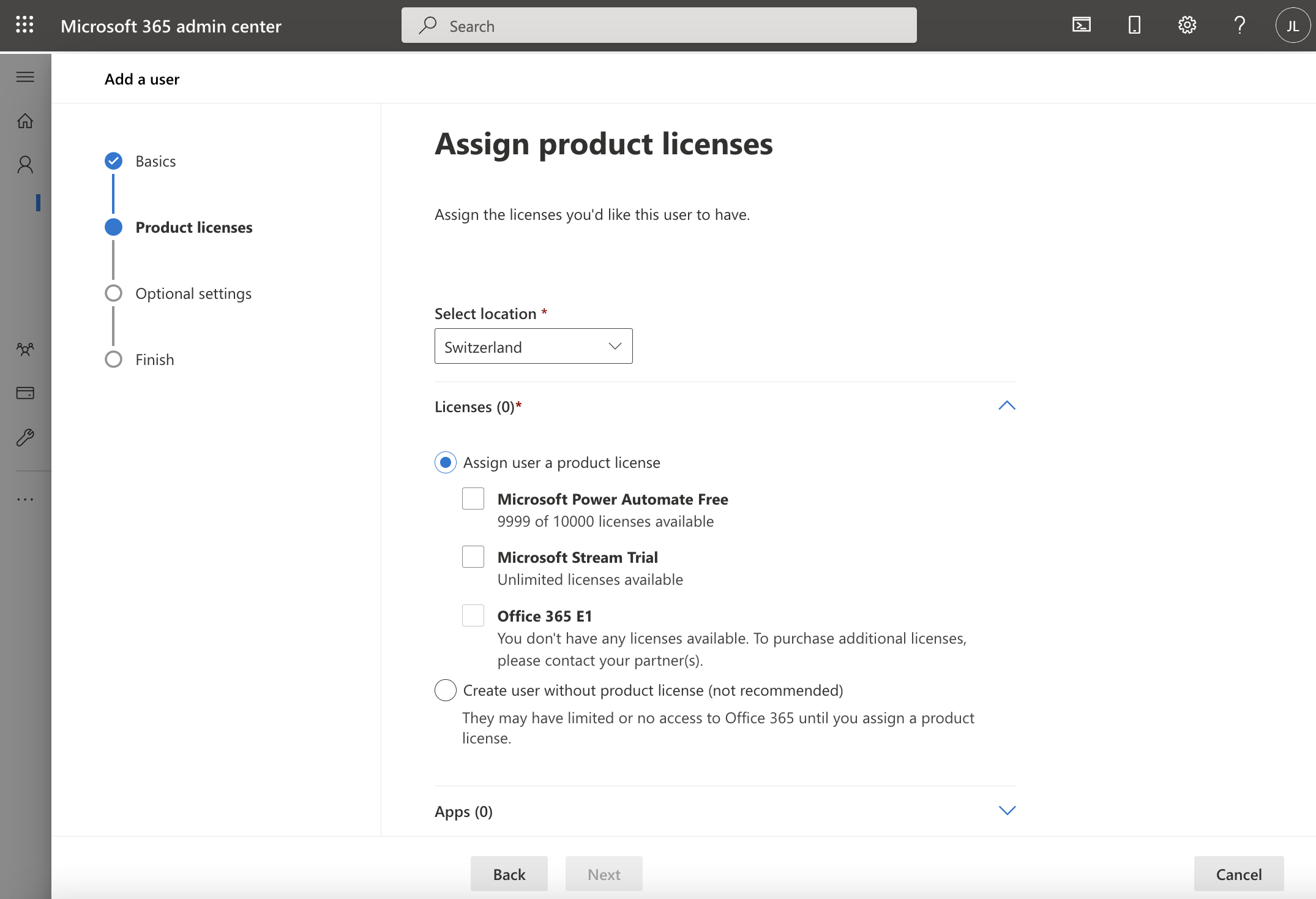This screenshot has width=1316, height=899.
Task: Go to Home in the sidebar
Action: 25,121
